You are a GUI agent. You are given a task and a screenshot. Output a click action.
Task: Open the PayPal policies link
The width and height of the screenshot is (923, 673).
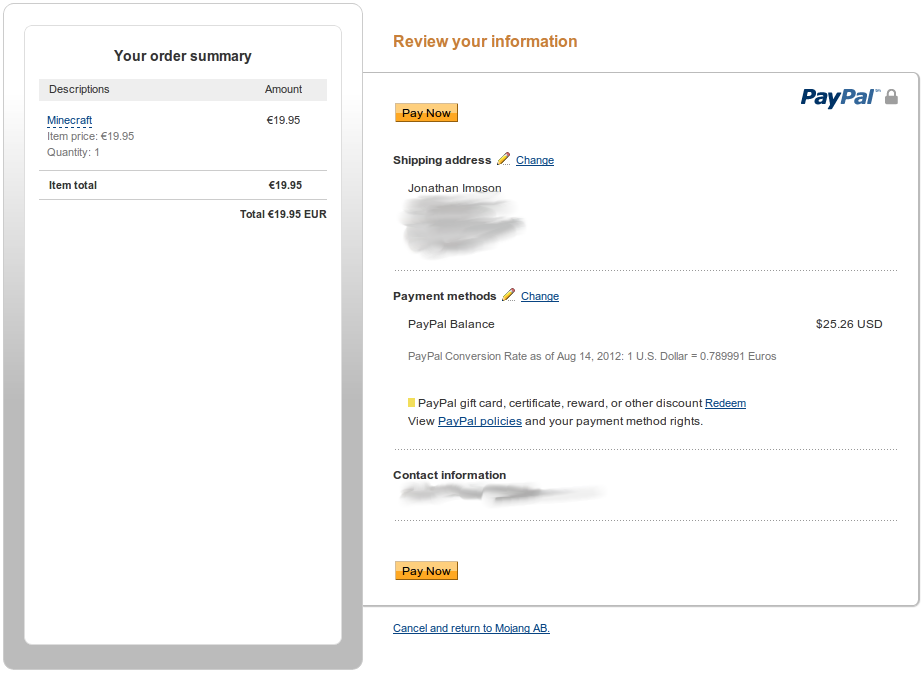(480, 421)
